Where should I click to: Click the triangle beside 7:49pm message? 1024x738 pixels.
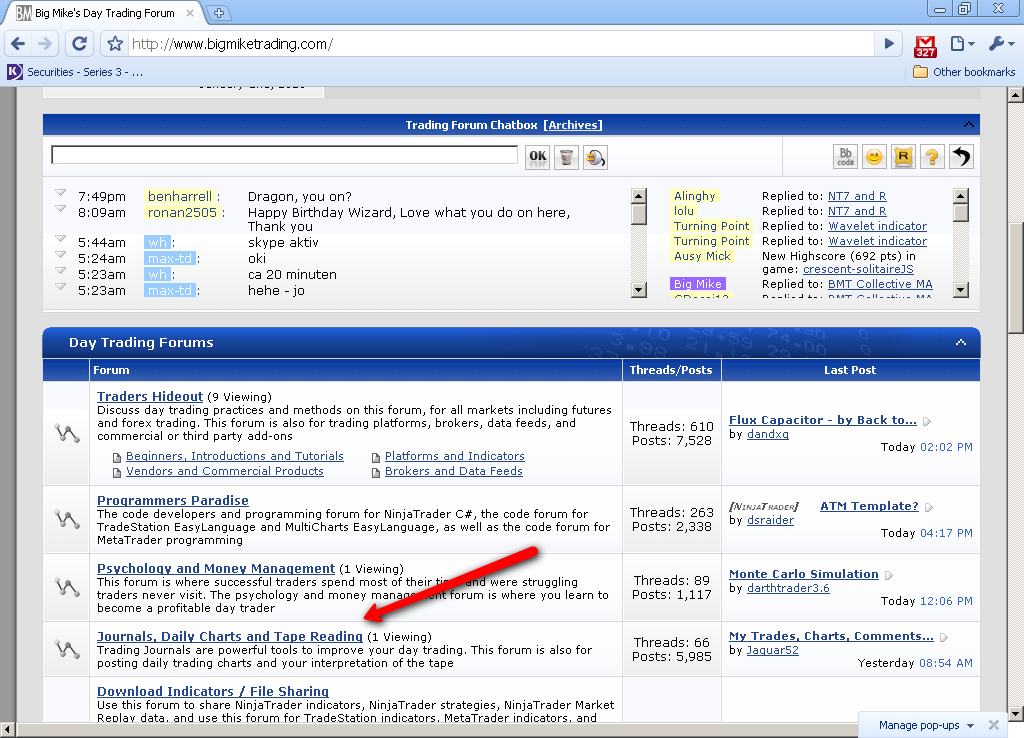tap(60, 193)
